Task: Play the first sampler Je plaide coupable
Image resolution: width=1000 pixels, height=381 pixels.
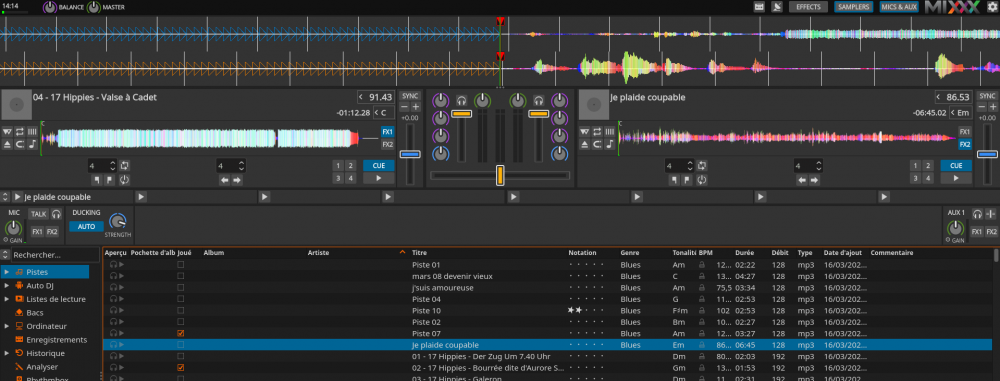Action: [x=18, y=197]
